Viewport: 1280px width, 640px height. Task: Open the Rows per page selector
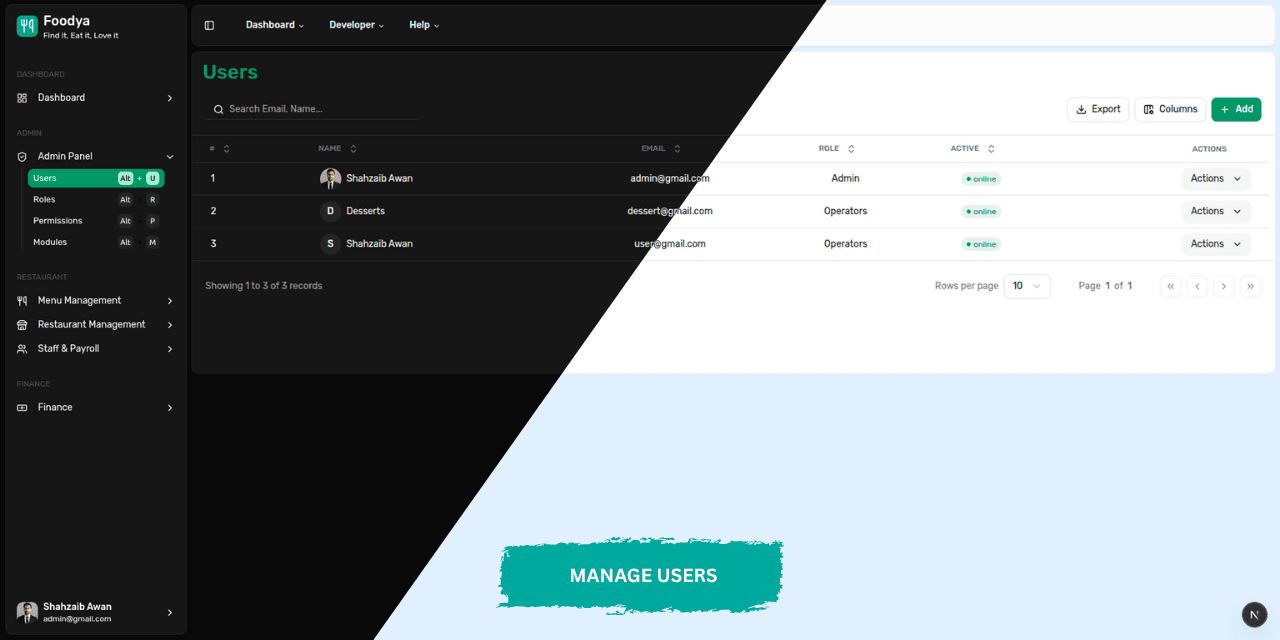tap(1027, 286)
